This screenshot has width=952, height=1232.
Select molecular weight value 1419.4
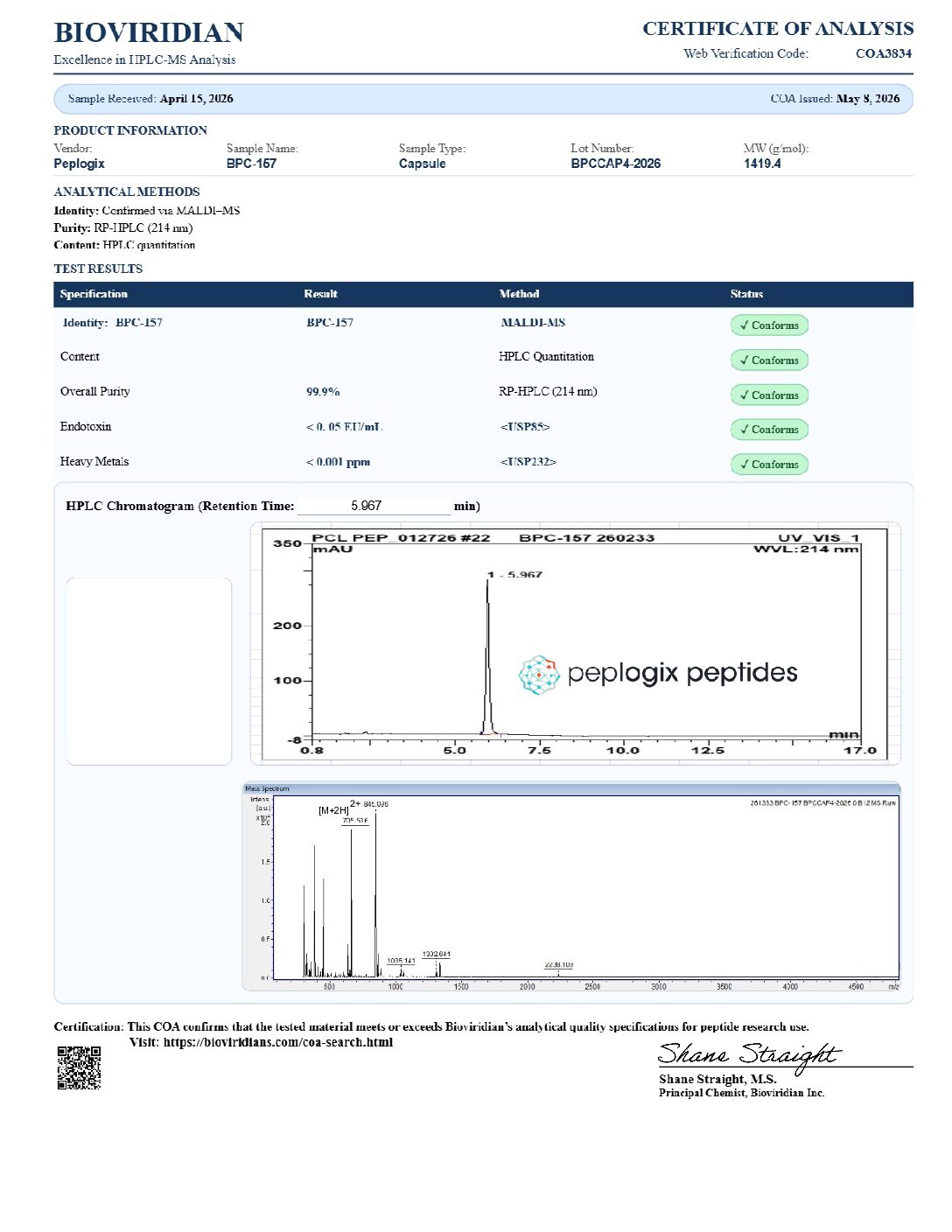click(x=762, y=164)
